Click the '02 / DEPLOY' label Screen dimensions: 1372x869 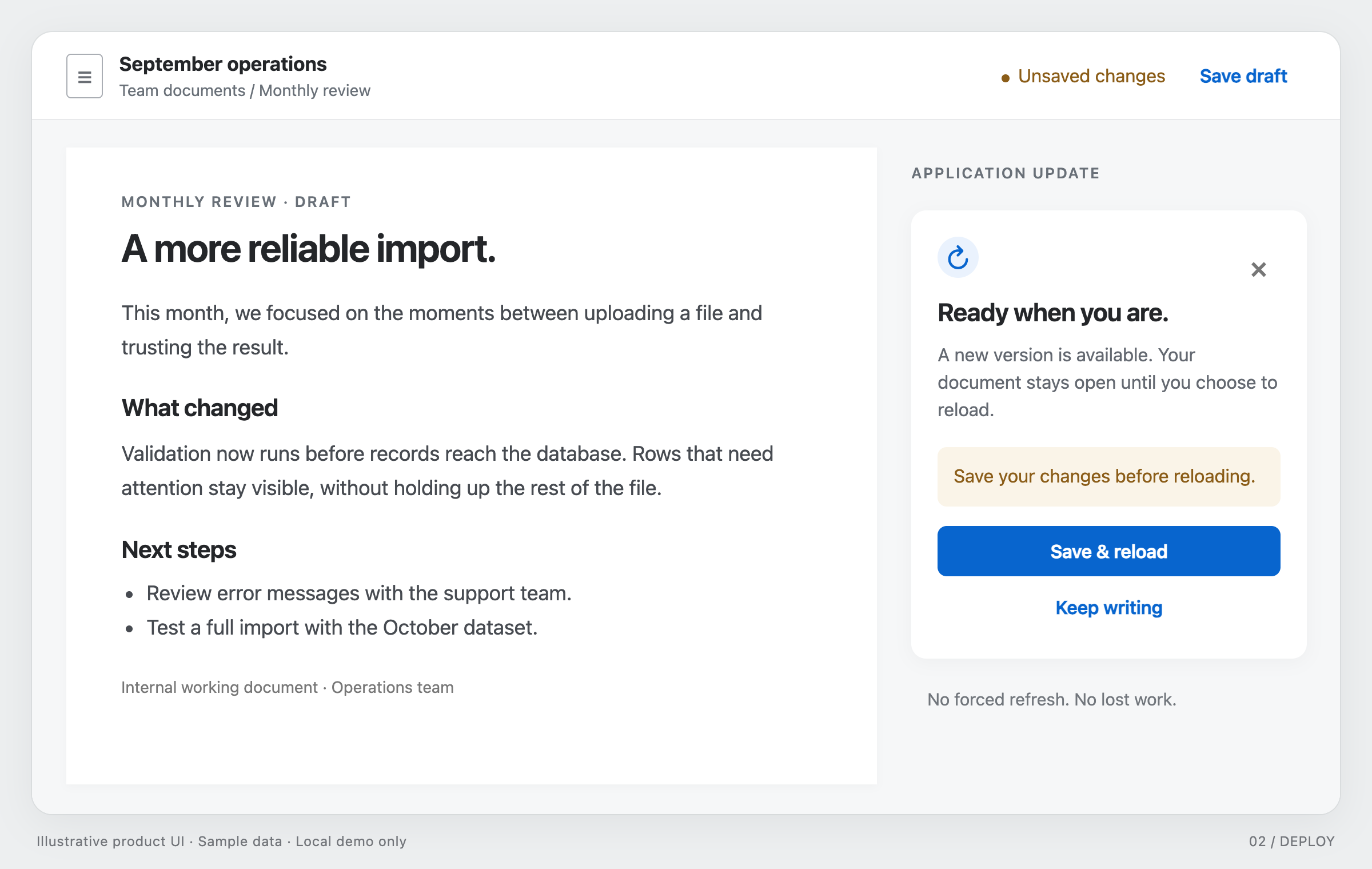pos(1292,842)
